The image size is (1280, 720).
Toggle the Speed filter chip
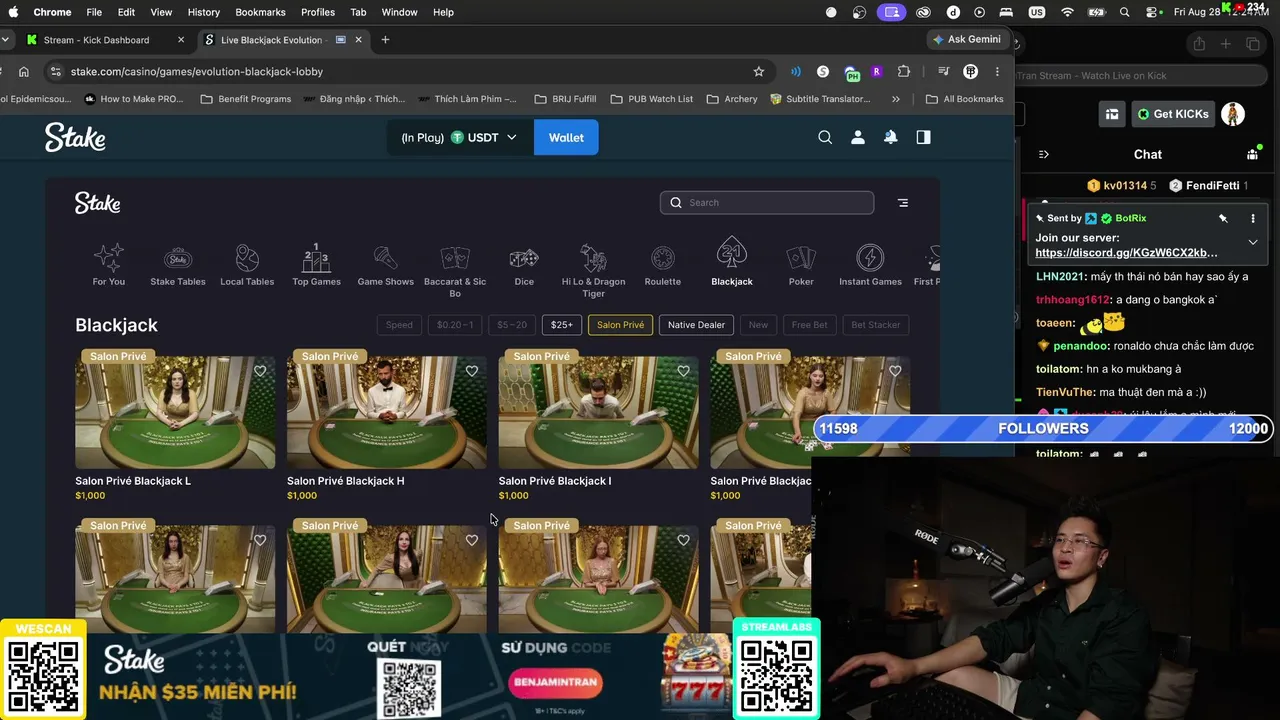[399, 325]
